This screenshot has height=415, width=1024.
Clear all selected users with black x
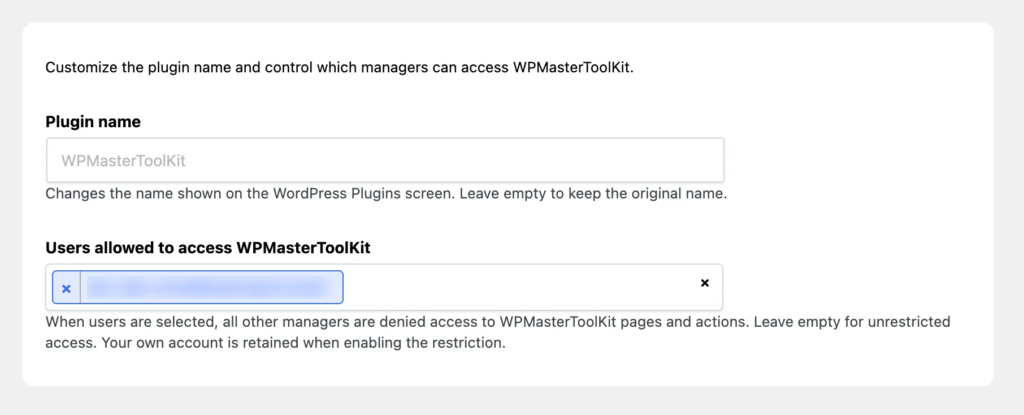[x=705, y=283]
